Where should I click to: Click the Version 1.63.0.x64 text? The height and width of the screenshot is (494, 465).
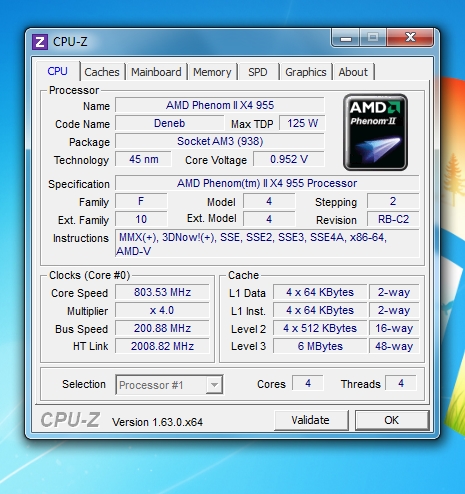(157, 422)
